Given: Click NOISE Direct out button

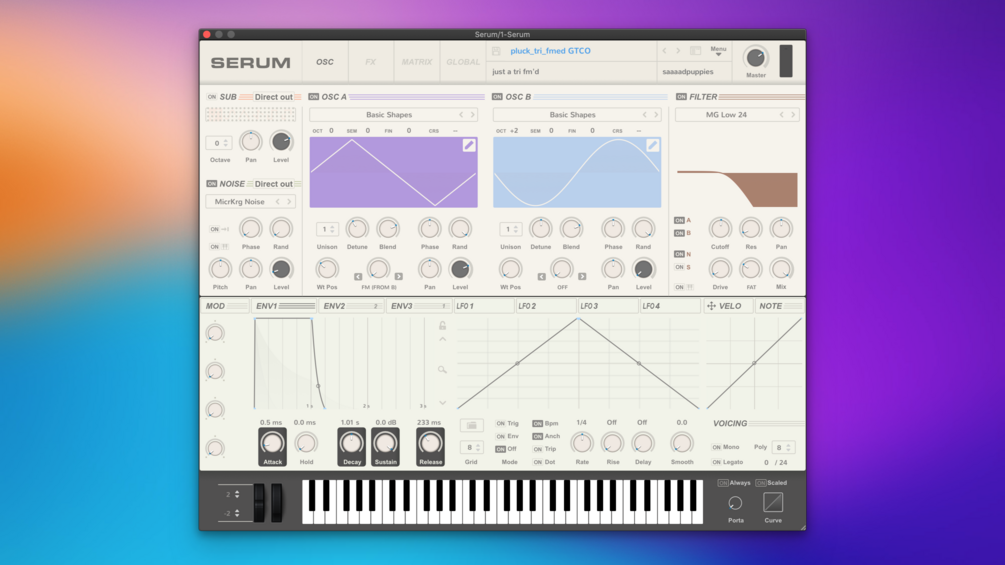Looking at the screenshot, I should point(274,184).
